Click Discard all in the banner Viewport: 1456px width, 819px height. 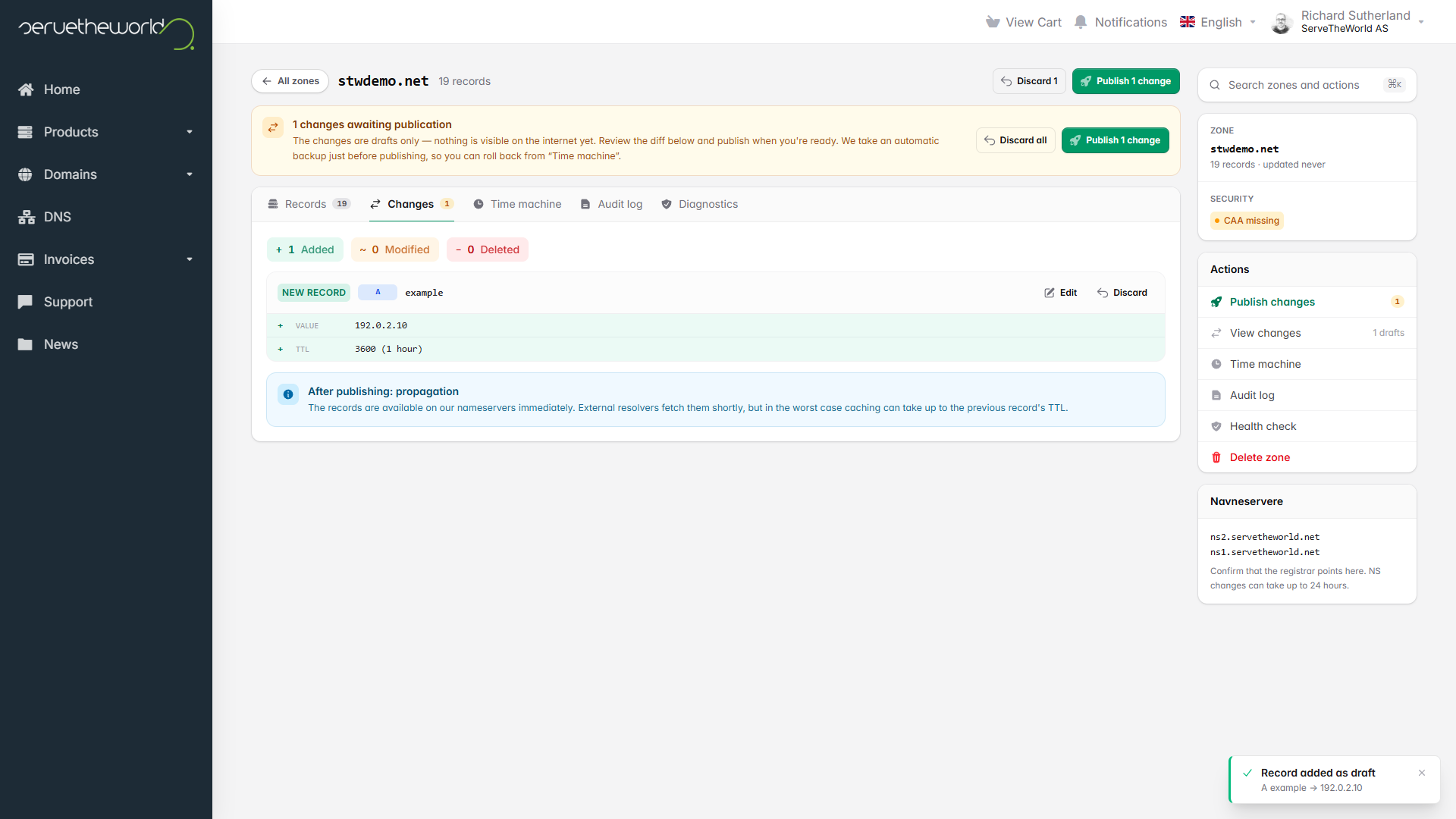(x=1015, y=140)
